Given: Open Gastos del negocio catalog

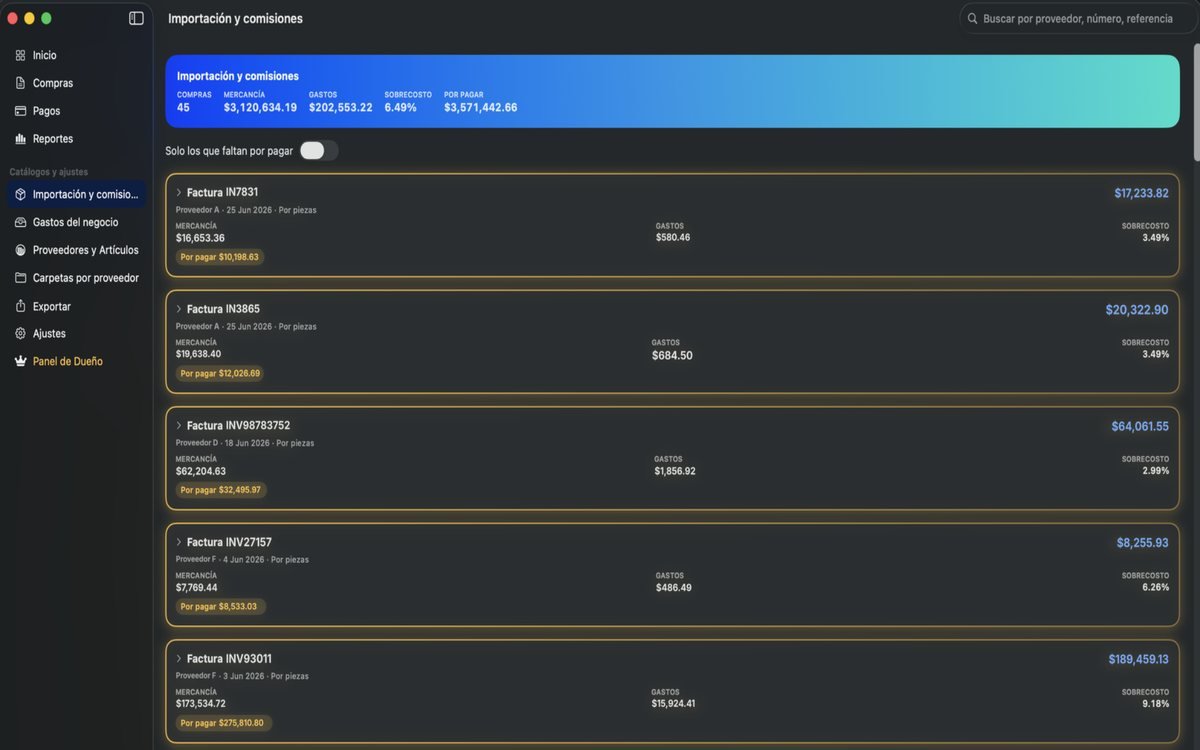Looking at the screenshot, I should pos(76,222).
